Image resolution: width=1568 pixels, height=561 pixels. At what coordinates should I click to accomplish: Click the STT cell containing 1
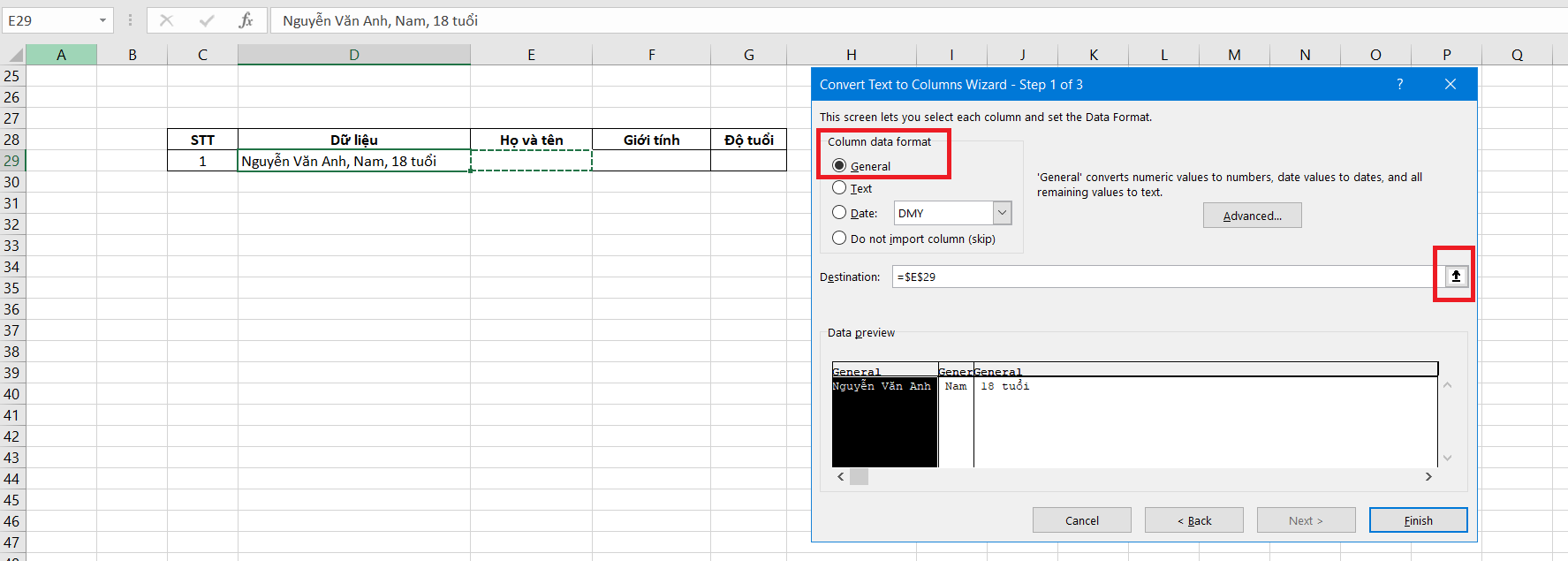(x=202, y=161)
